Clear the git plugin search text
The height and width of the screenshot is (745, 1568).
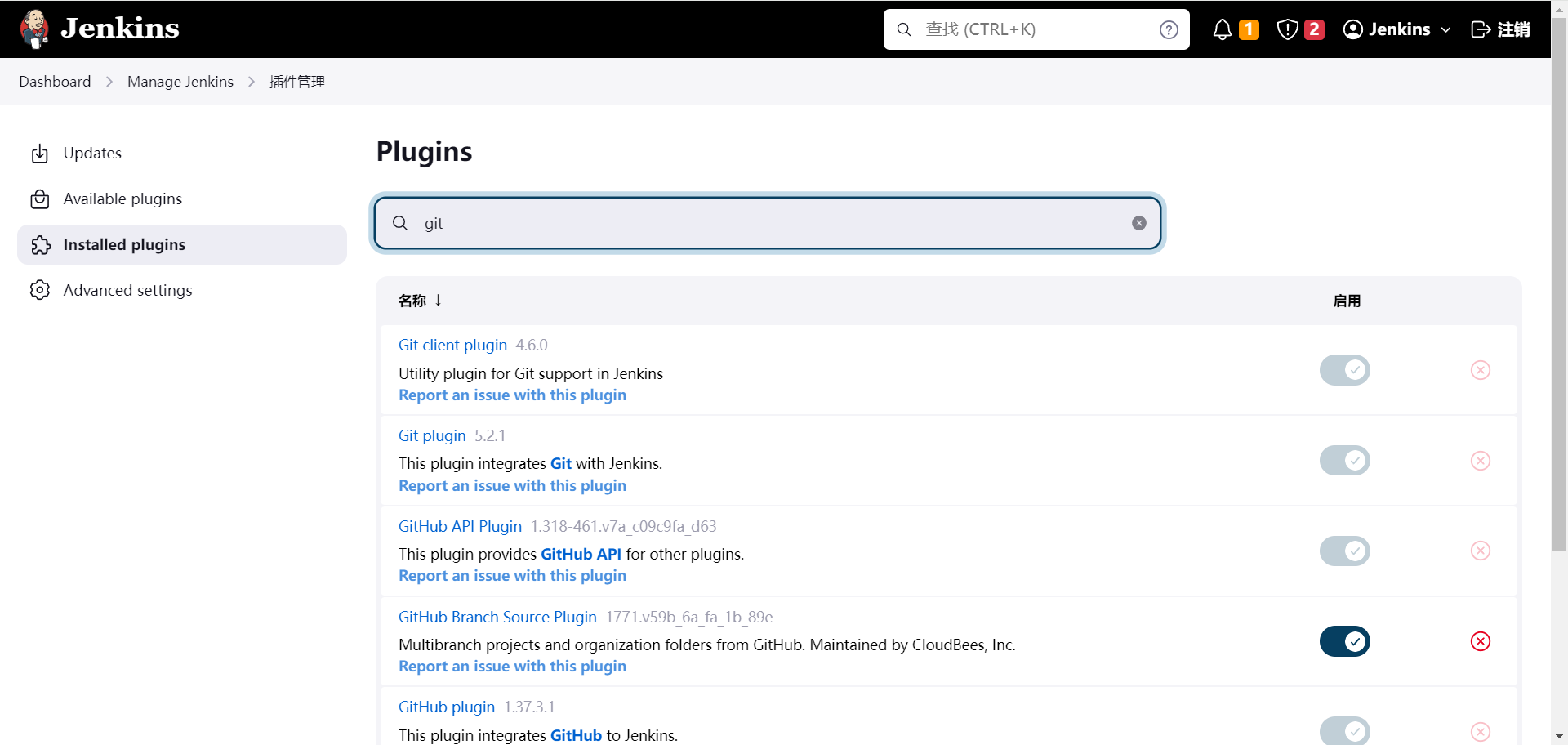[1138, 223]
